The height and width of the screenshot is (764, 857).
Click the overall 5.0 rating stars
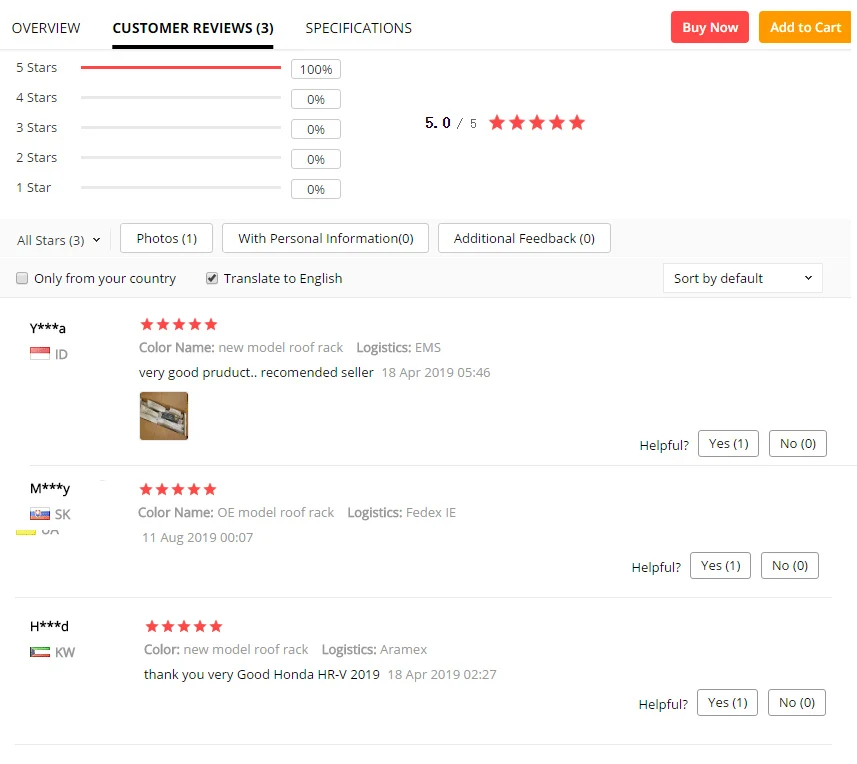[537, 122]
